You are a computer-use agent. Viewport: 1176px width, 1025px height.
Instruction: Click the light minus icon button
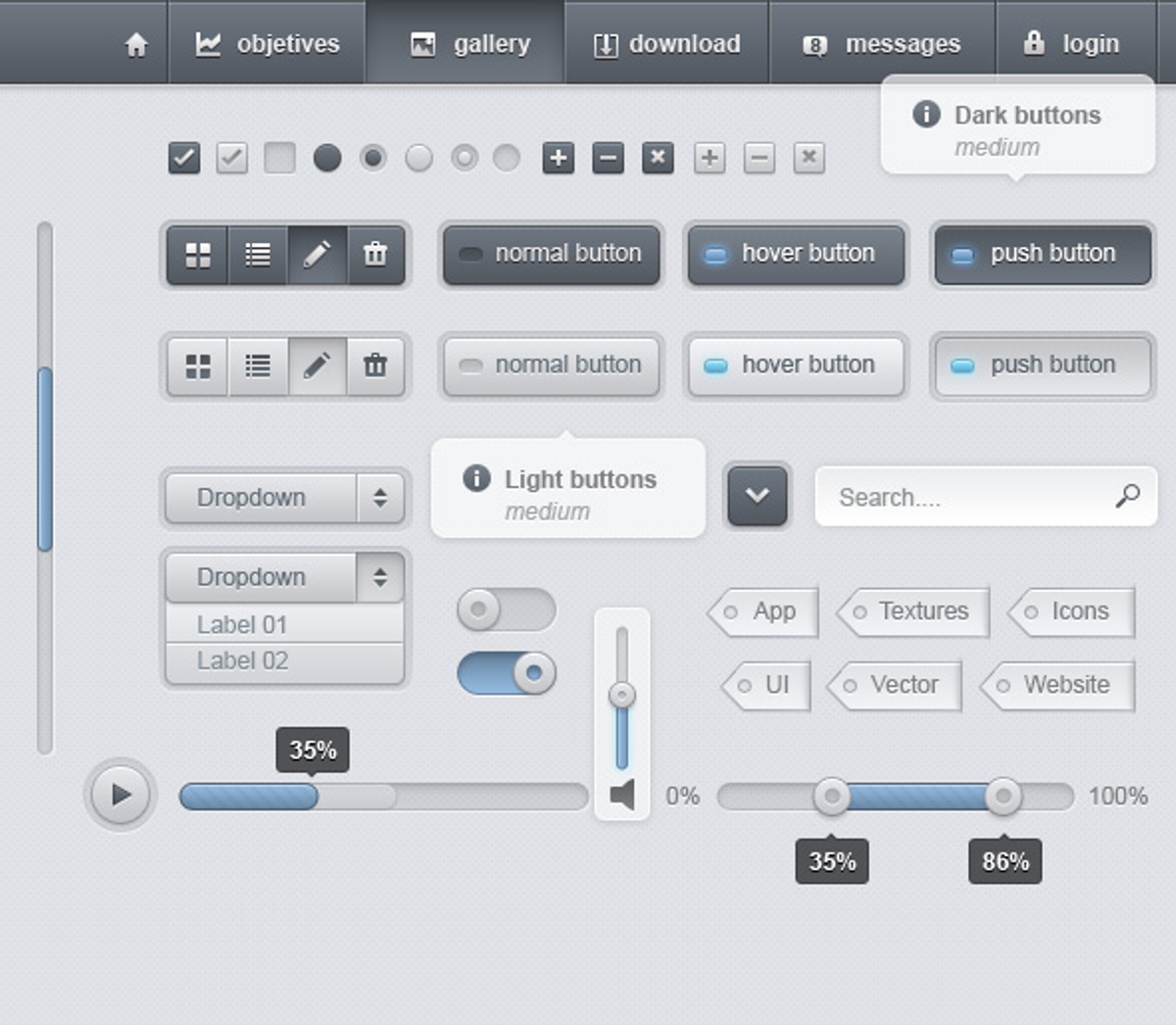tap(759, 158)
